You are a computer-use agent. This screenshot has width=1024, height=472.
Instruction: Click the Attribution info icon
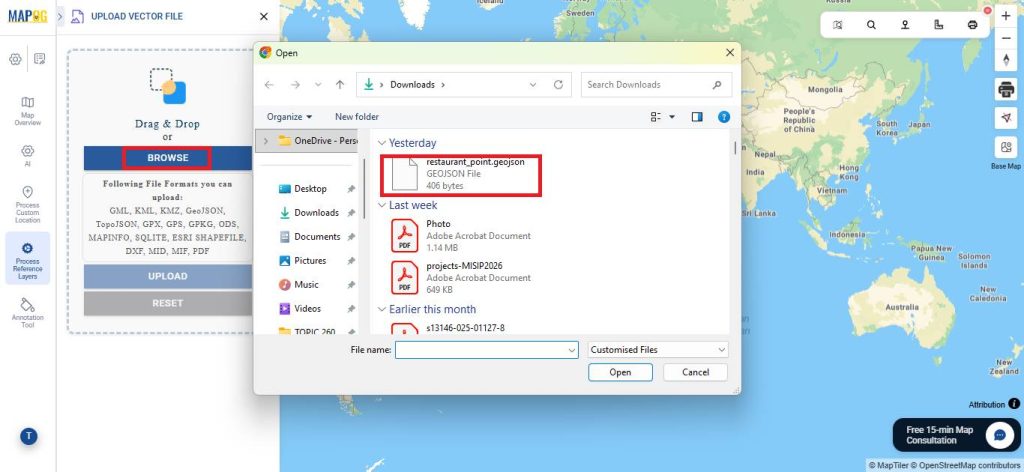1014,404
